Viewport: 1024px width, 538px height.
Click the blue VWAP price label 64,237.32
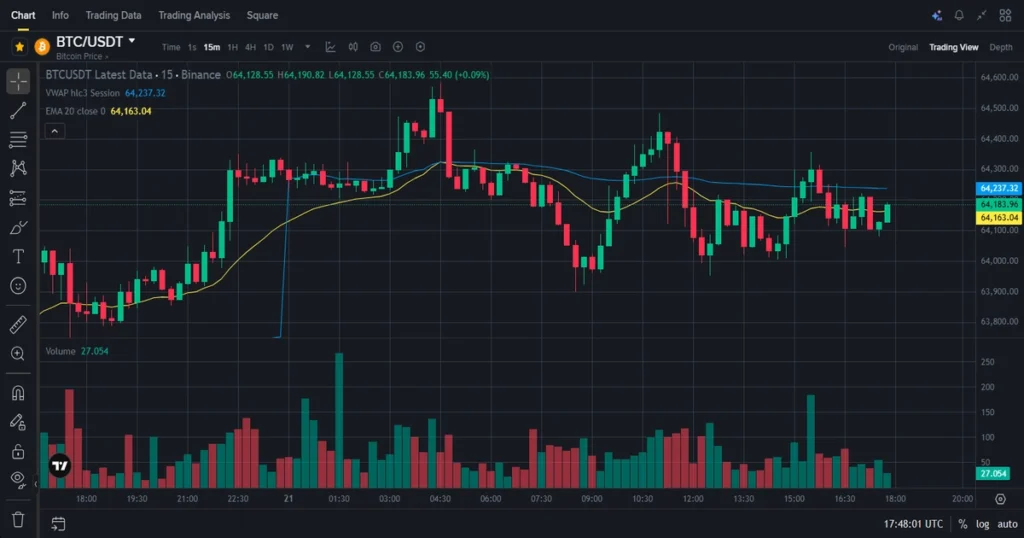(x=999, y=188)
